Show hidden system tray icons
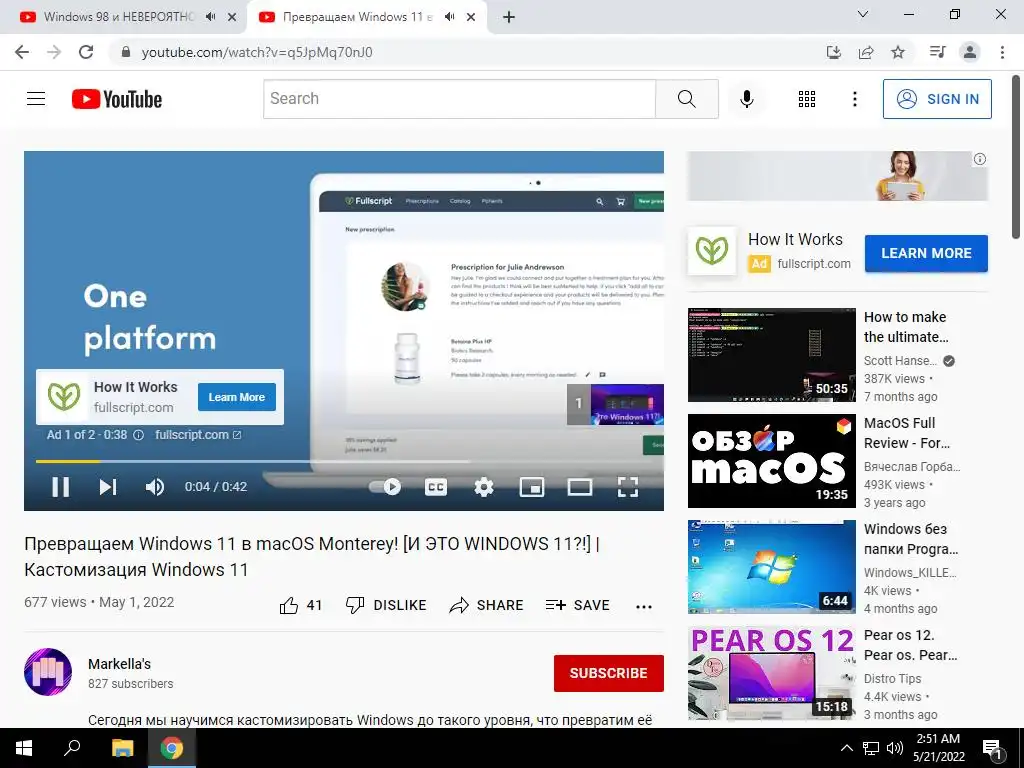The height and width of the screenshot is (768, 1024). coord(846,748)
